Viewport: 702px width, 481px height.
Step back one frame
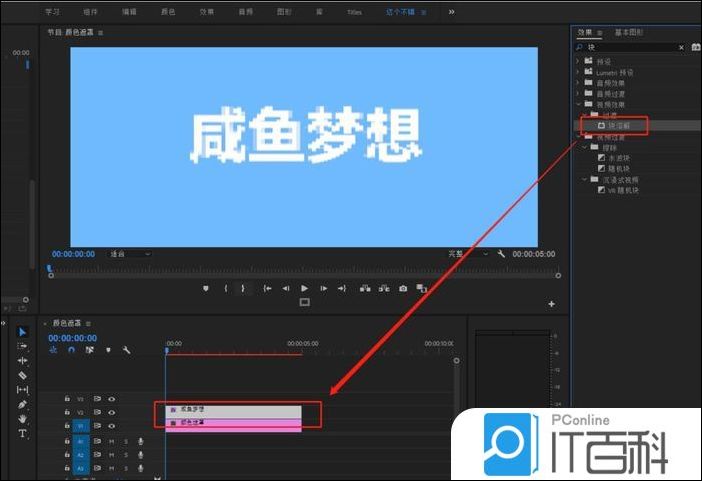click(286, 288)
